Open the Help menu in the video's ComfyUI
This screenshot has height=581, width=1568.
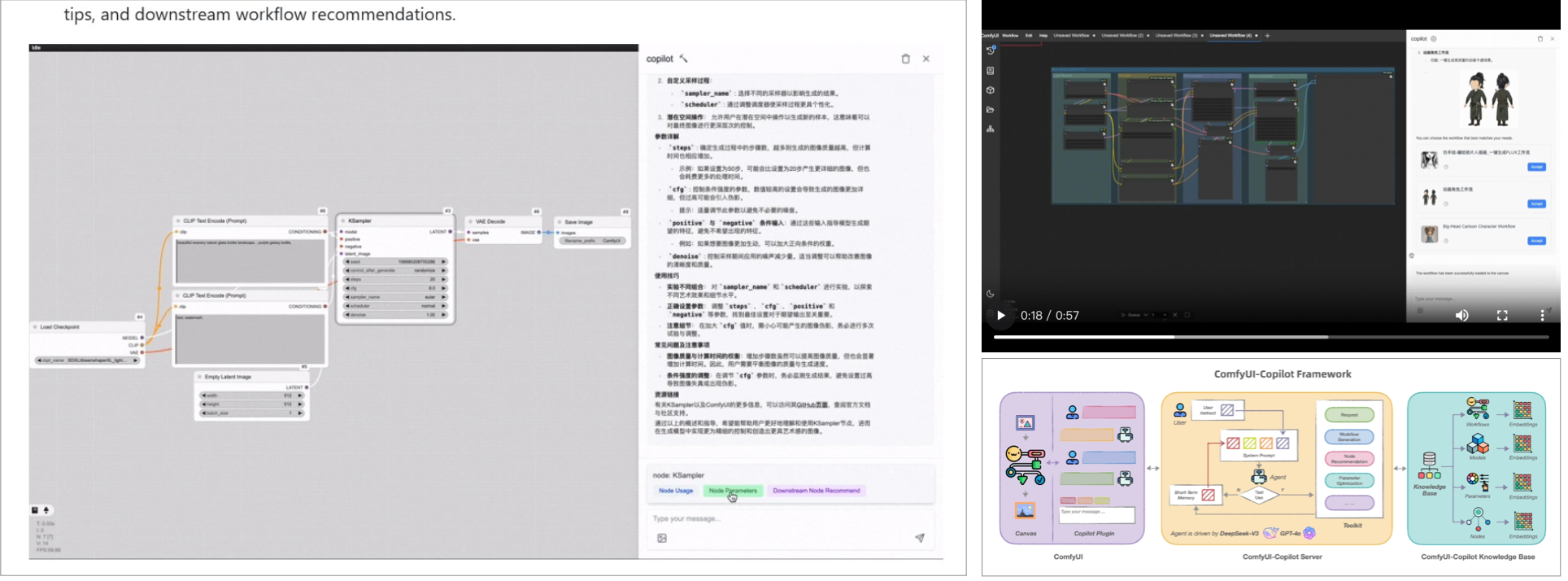click(1043, 36)
